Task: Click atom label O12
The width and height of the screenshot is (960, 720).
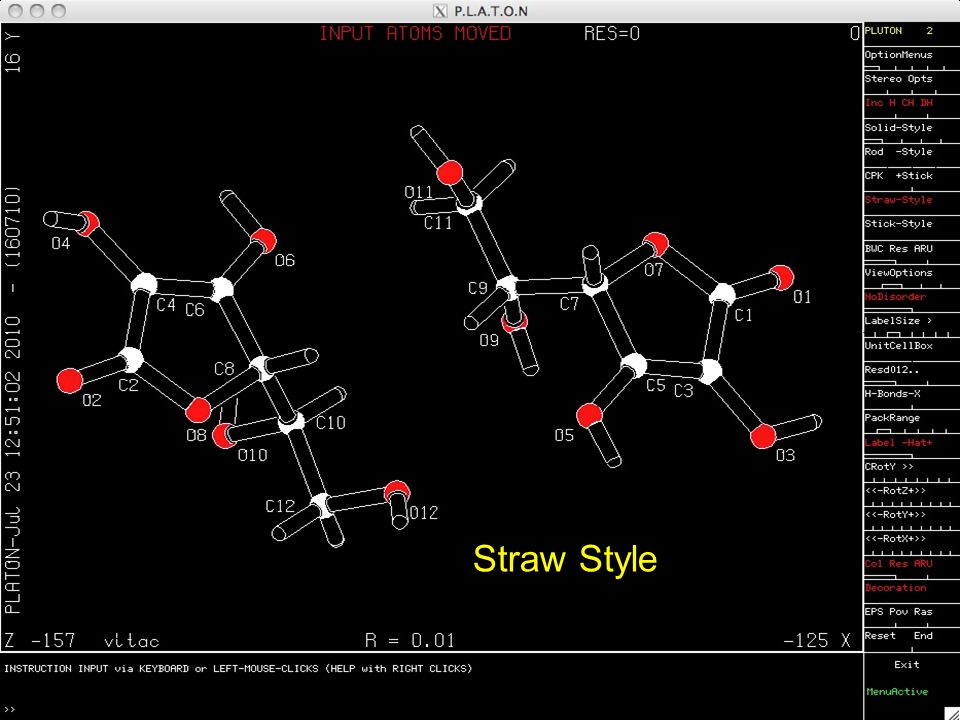Action: 424,512
